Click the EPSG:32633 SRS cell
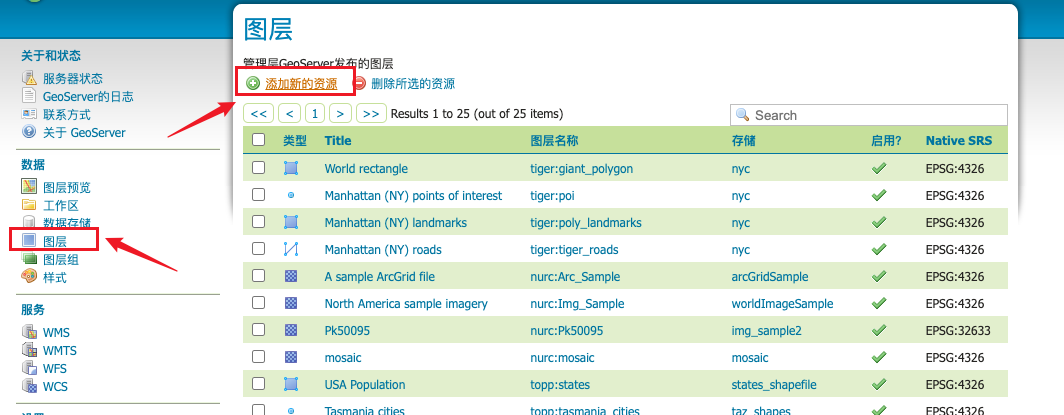Image resolution: width=1064 pixels, height=415 pixels. pyautogui.click(x=958, y=330)
